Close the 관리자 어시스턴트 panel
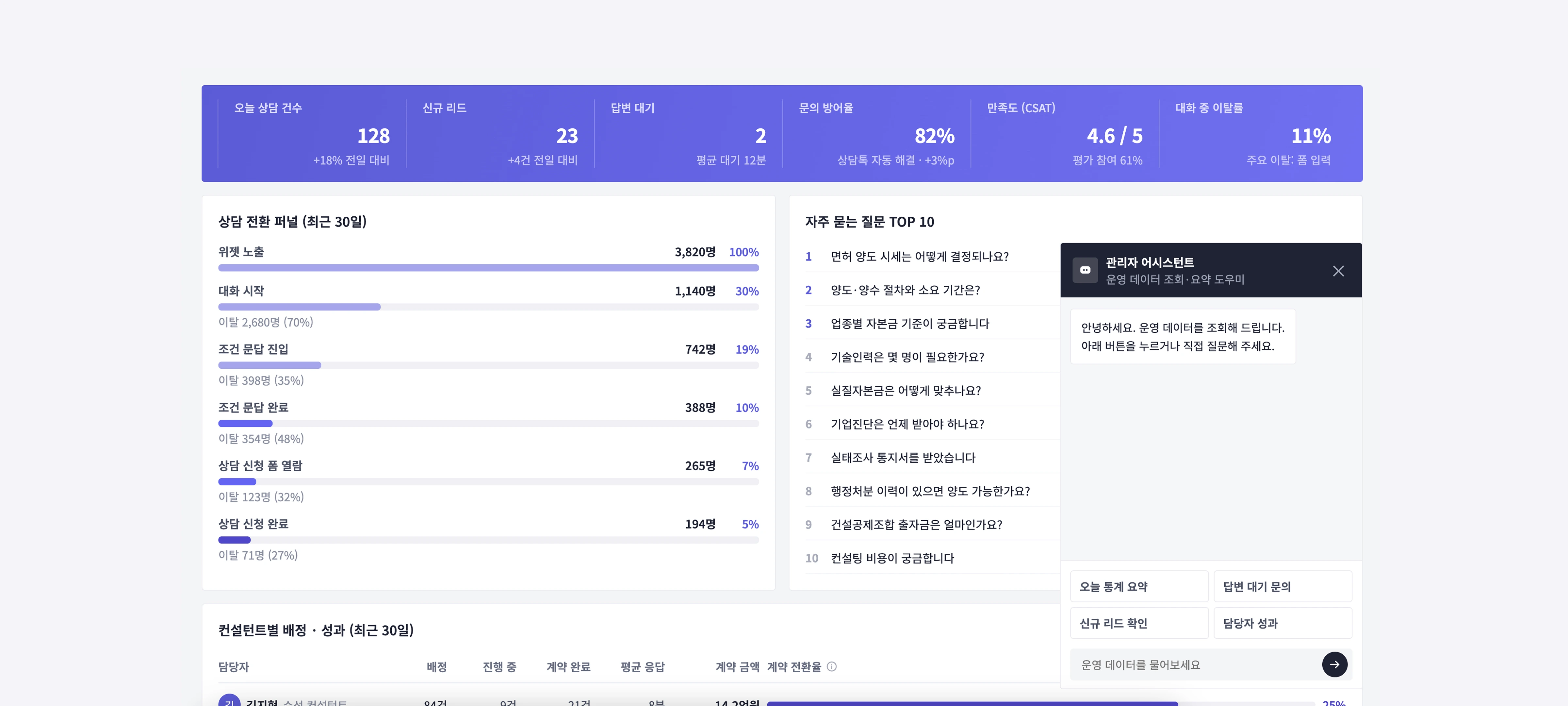The image size is (1568, 706). [1338, 270]
